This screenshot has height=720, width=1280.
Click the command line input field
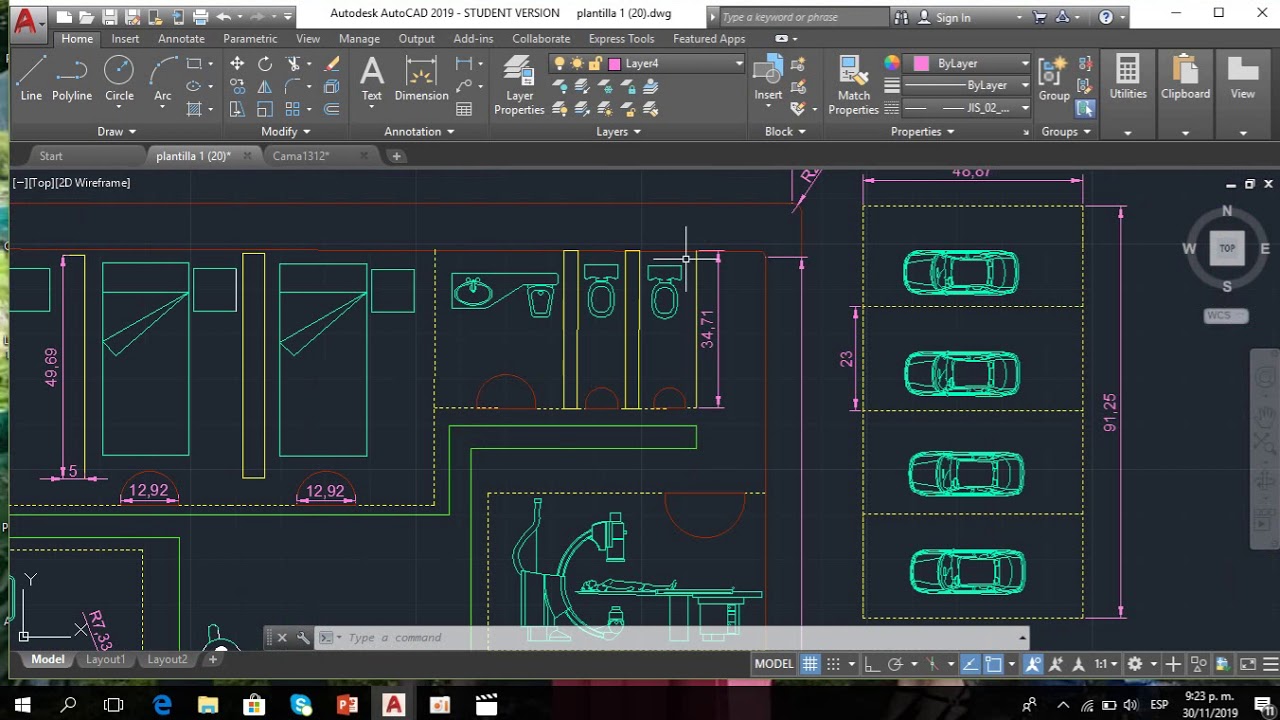click(x=680, y=638)
